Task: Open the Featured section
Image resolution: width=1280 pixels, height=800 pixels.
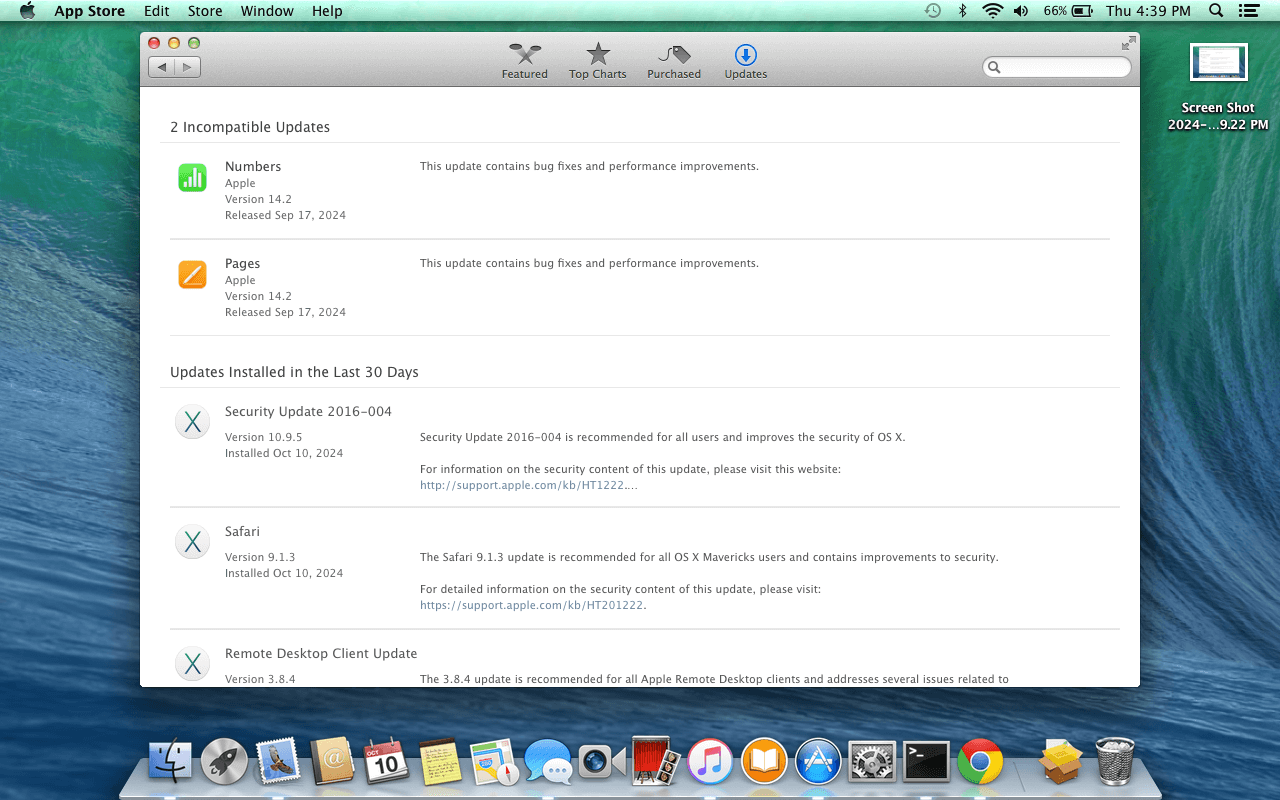Action: click(525, 61)
